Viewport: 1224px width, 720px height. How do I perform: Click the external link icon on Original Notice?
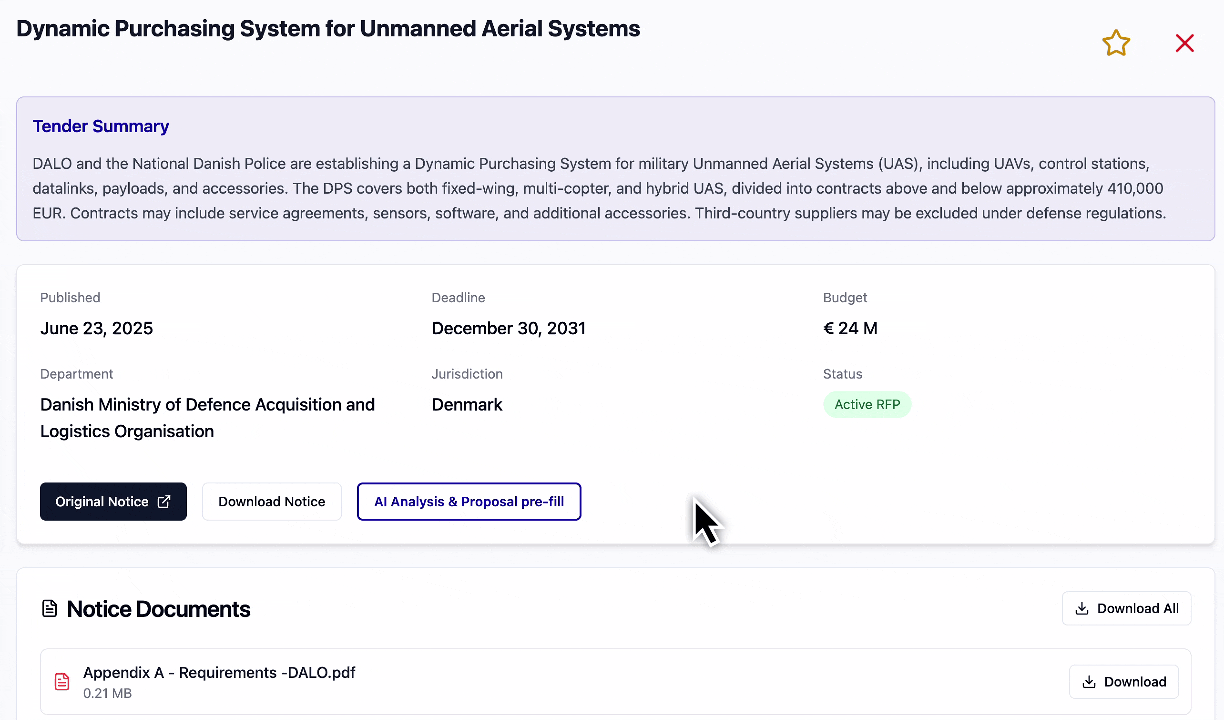[164, 502]
